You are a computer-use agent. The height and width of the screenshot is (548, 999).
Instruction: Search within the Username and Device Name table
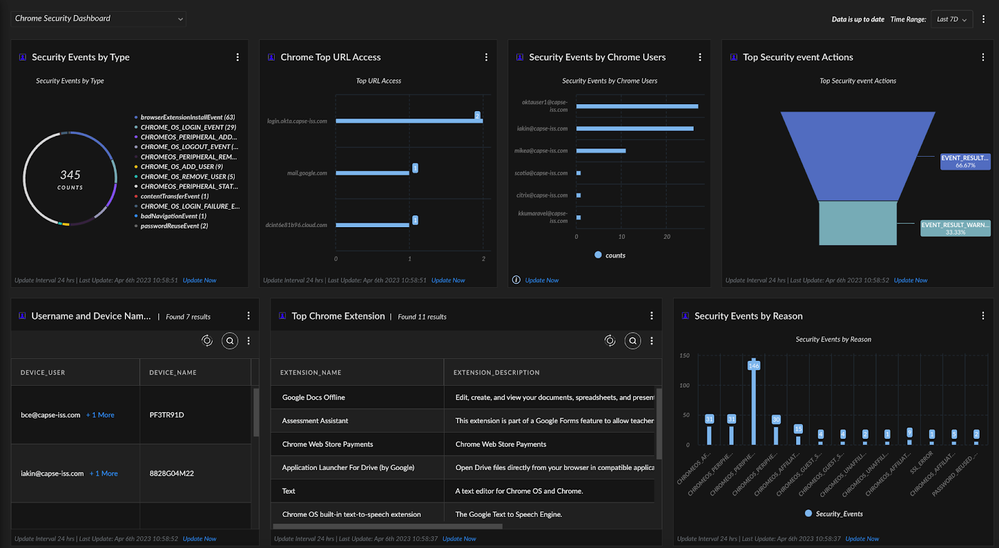(x=230, y=341)
